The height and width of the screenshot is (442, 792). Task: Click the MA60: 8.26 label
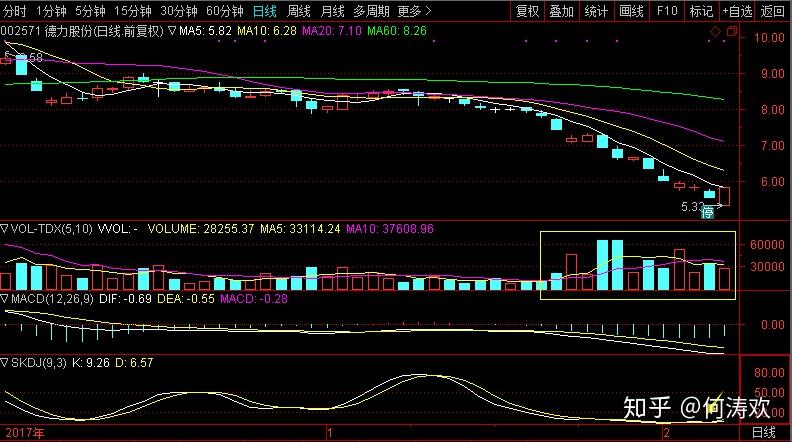397,31
